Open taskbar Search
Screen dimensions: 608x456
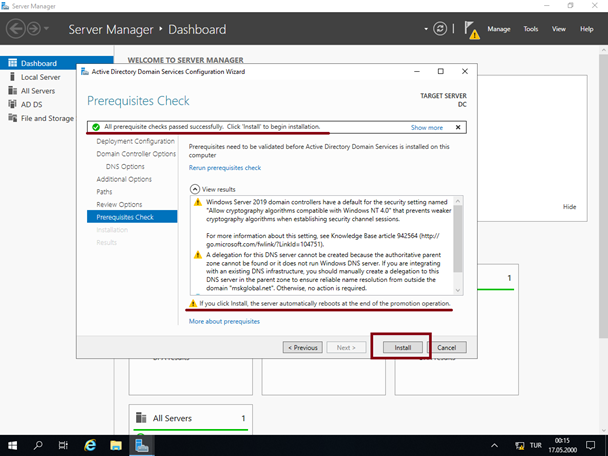pos(38,445)
